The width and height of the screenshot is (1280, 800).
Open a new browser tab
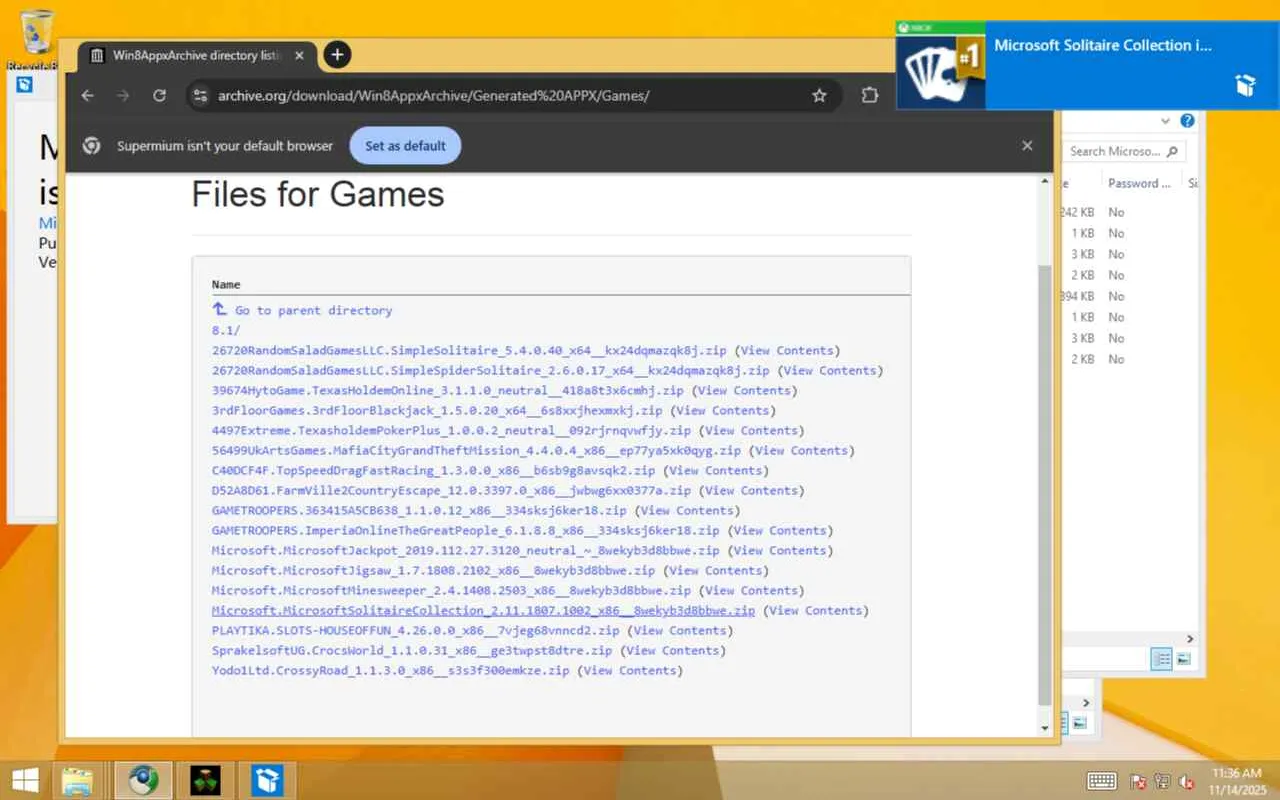(337, 55)
